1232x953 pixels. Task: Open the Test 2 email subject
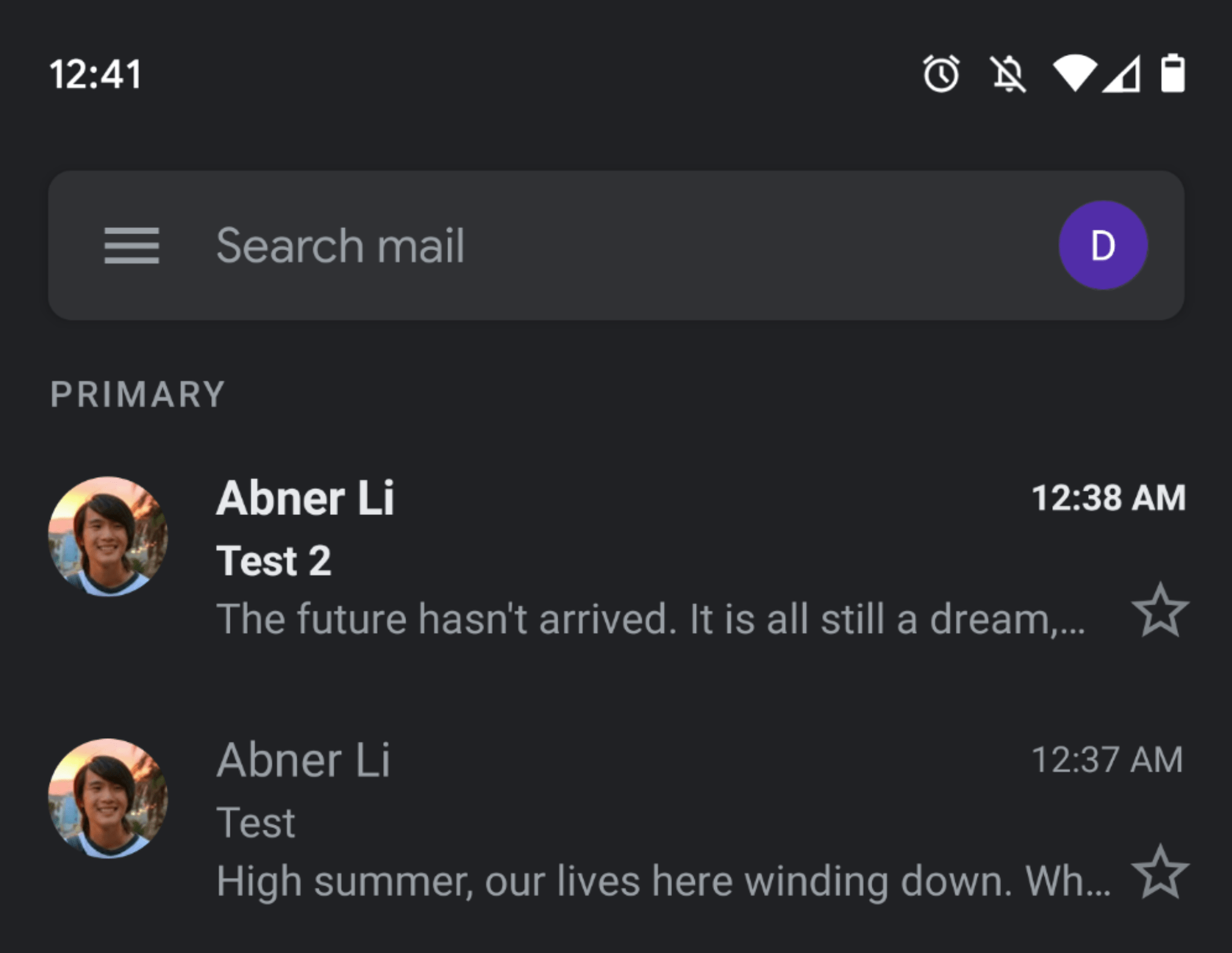click(274, 561)
